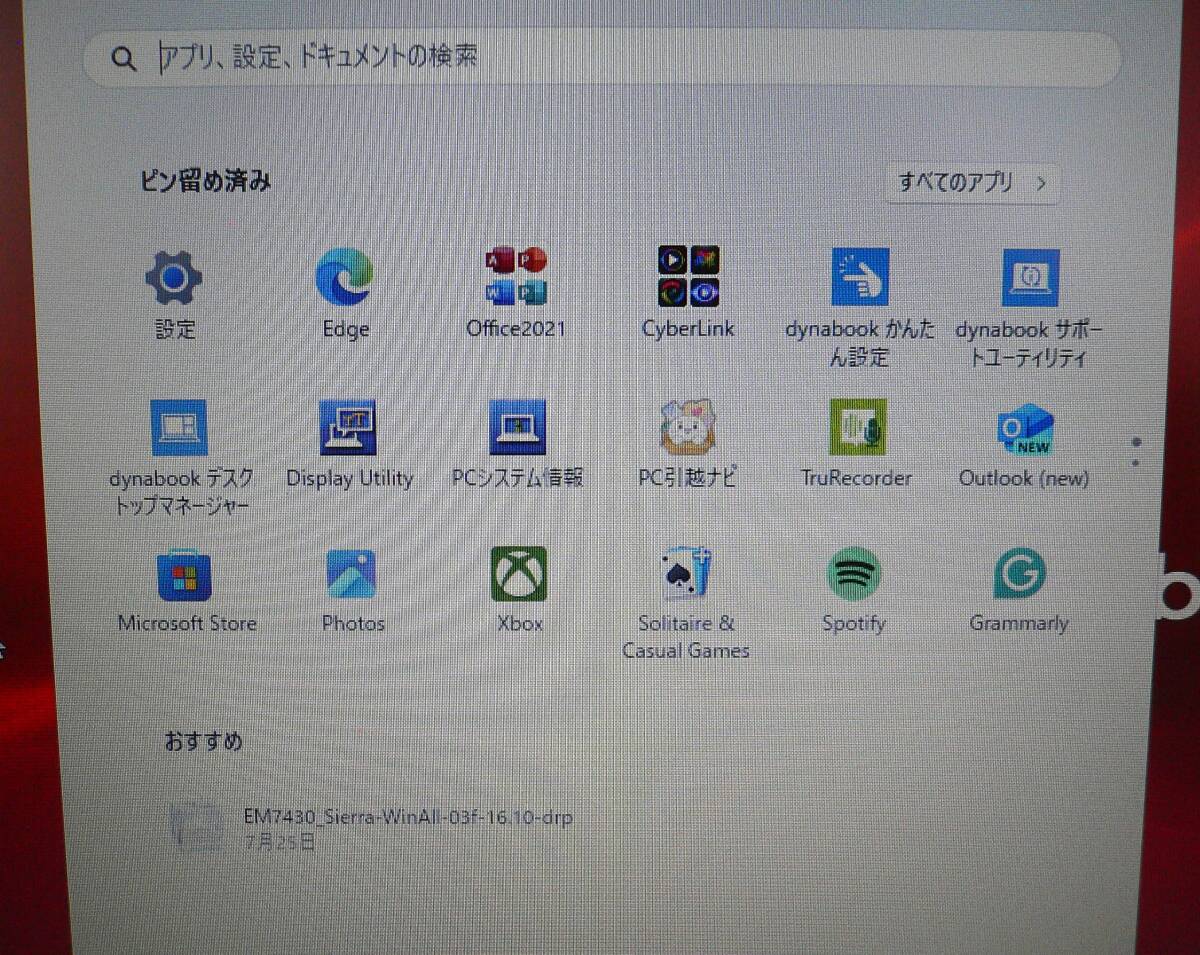
Task: Click the search magnifier icon
Action: point(124,58)
